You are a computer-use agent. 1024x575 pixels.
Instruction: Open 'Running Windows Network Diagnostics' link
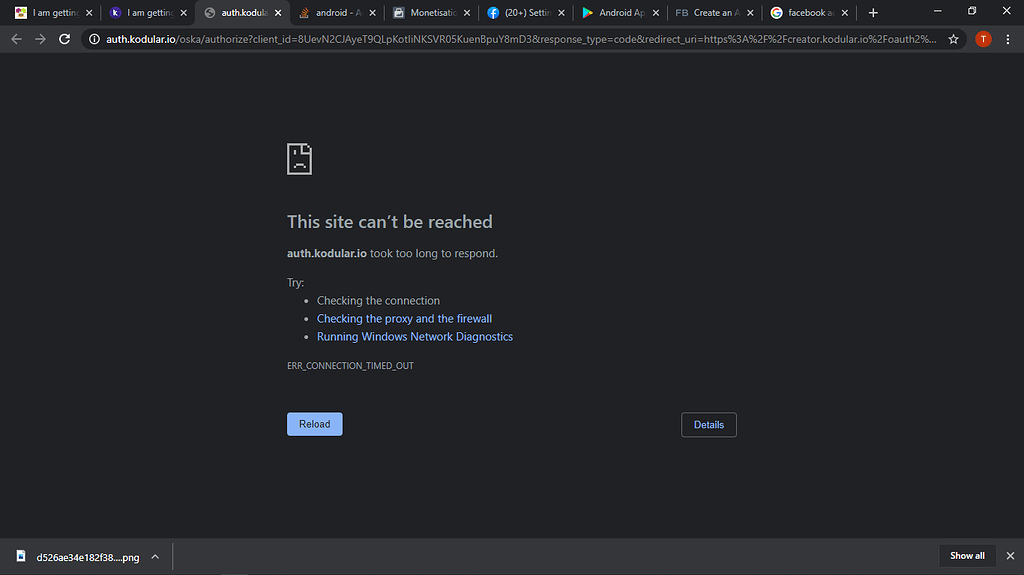[x=415, y=337]
